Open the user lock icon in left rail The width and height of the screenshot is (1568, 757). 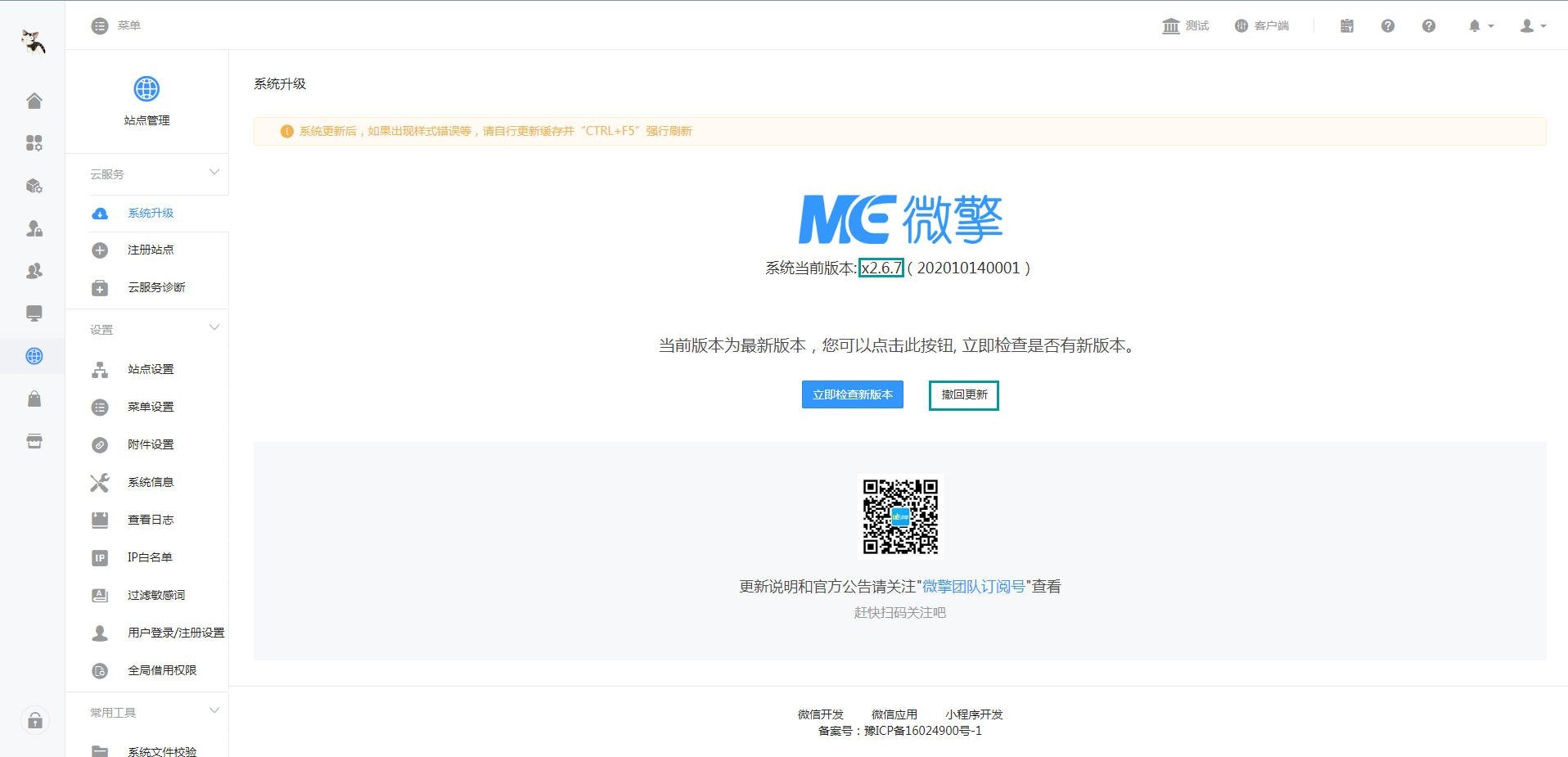pyautogui.click(x=34, y=228)
